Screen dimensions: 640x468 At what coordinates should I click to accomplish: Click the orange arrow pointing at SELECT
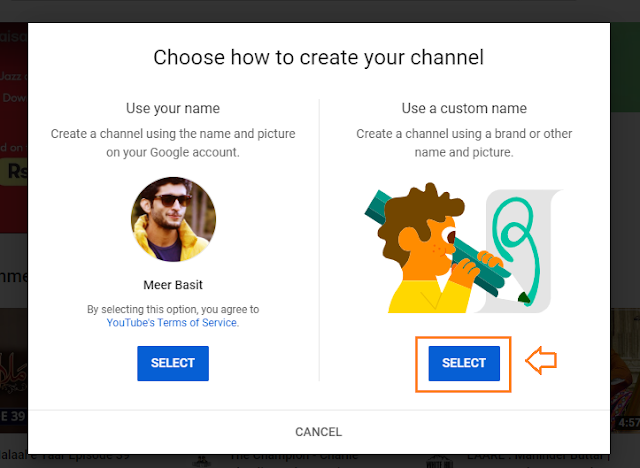(540, 362)
